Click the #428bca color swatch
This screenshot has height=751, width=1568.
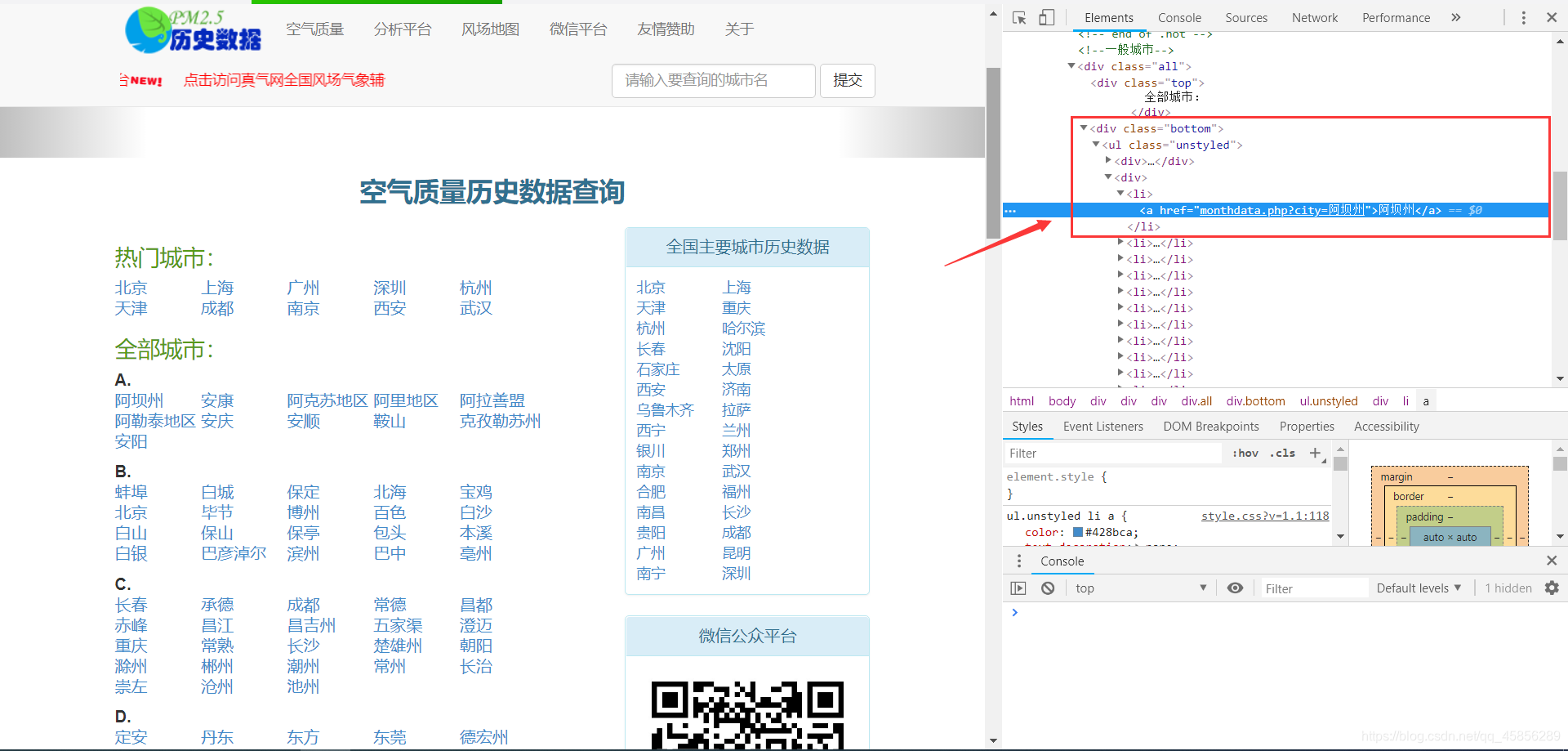click(x=1078, y=532)
